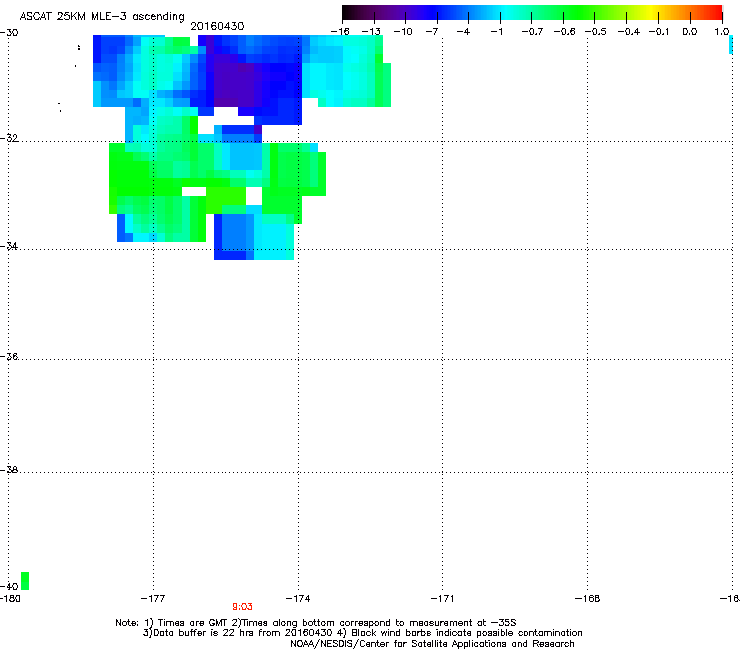Click the color scale label "-0.5"
Viewport: 740px width, 650px height.
click(x=596, y=32)
